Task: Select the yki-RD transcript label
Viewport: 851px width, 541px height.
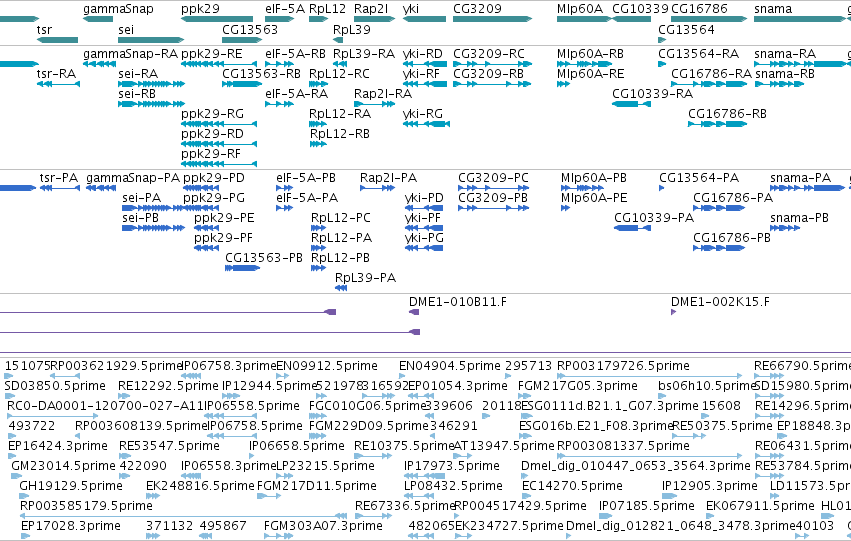Action: point(423,54)
